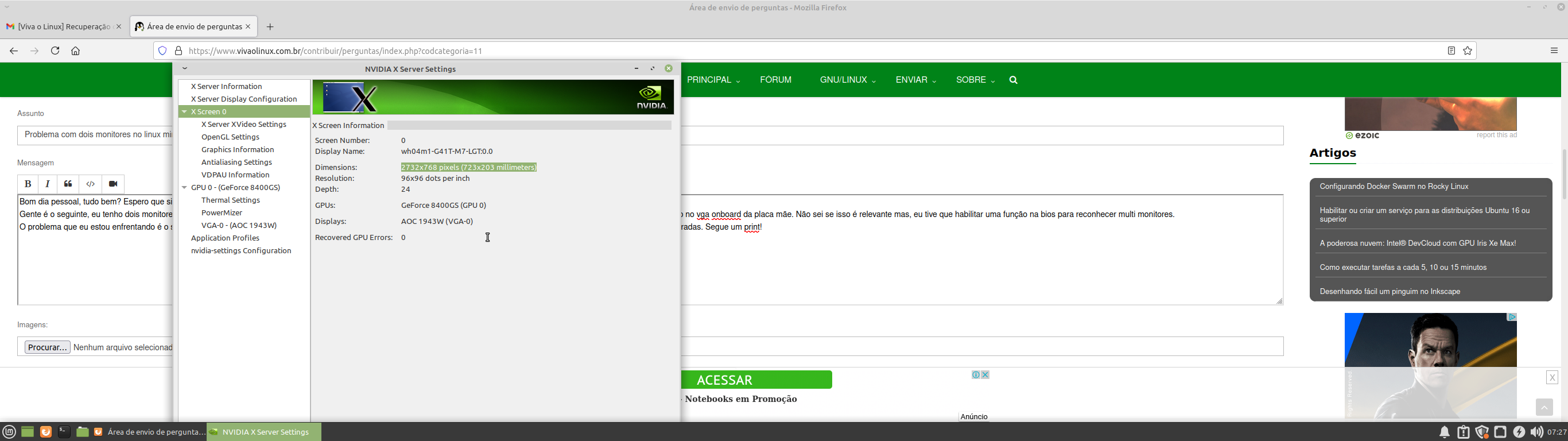The width and height of the screenshot is (1568, 441).
Task: Expand the PRINCIPAL site menu
Action: click(713, 80)
